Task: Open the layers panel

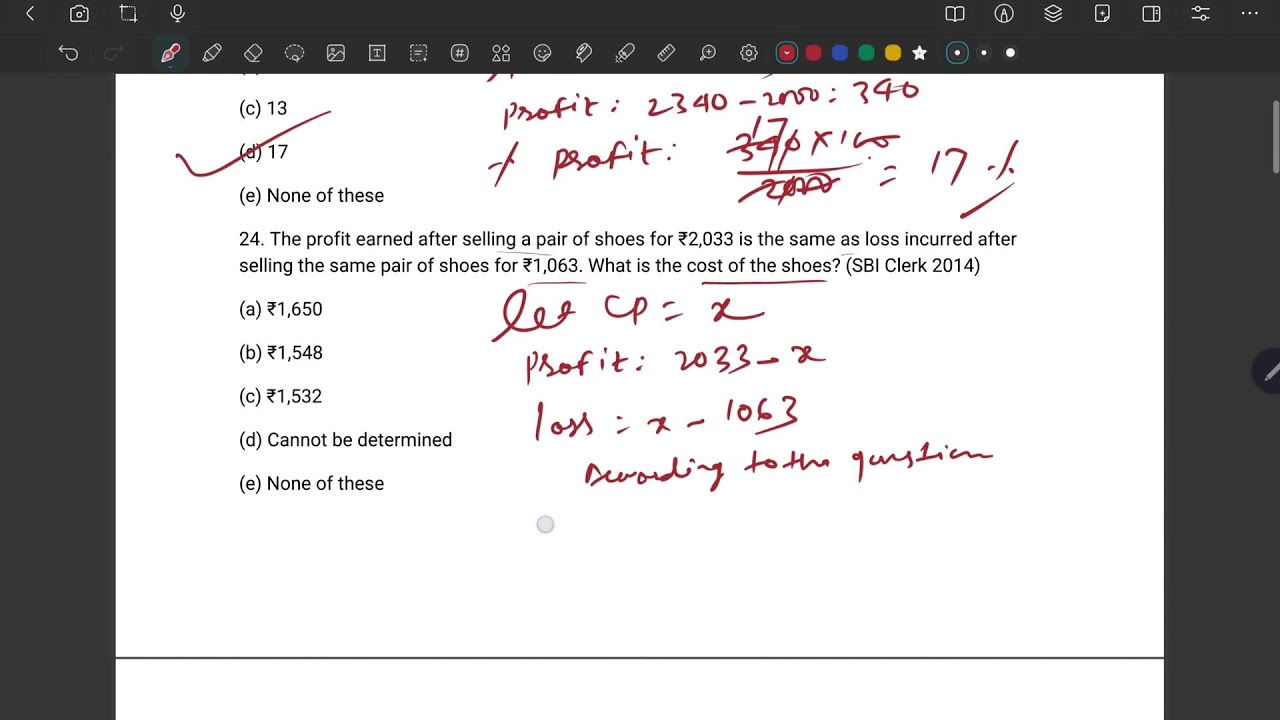Action: (x=1053, y=14)
